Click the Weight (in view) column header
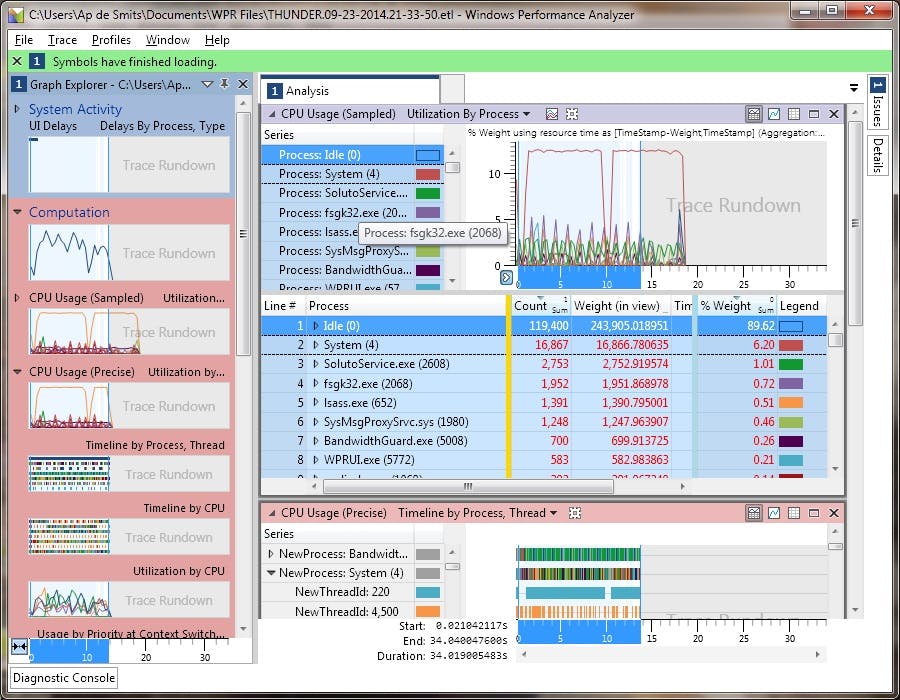Screen dimensions: 900x700 point(620,306)
